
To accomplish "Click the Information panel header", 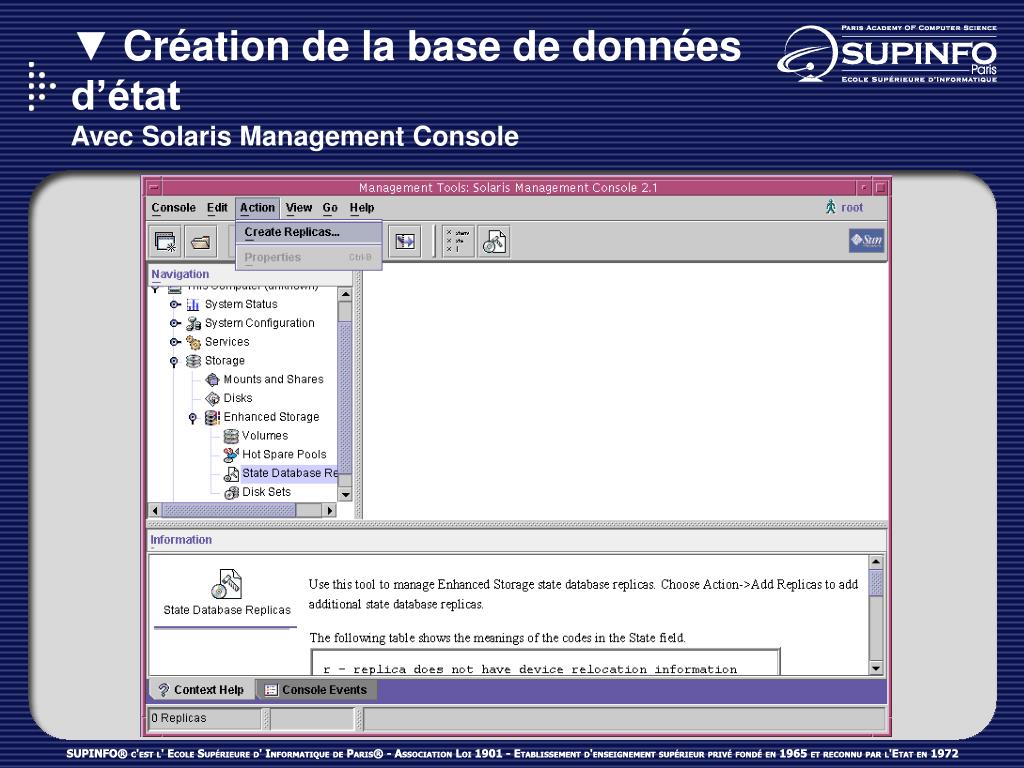I will [516, 540].
